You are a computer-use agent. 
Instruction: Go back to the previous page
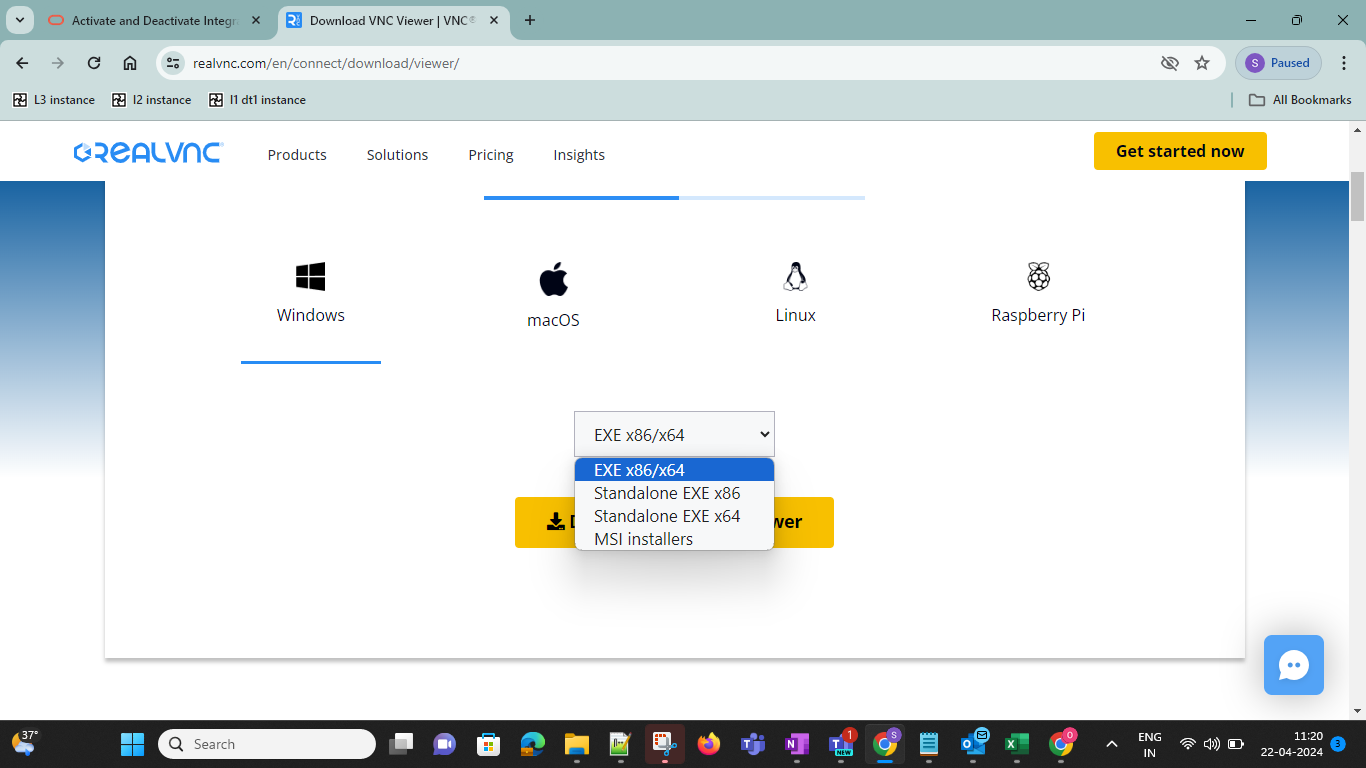pos(23,63)
